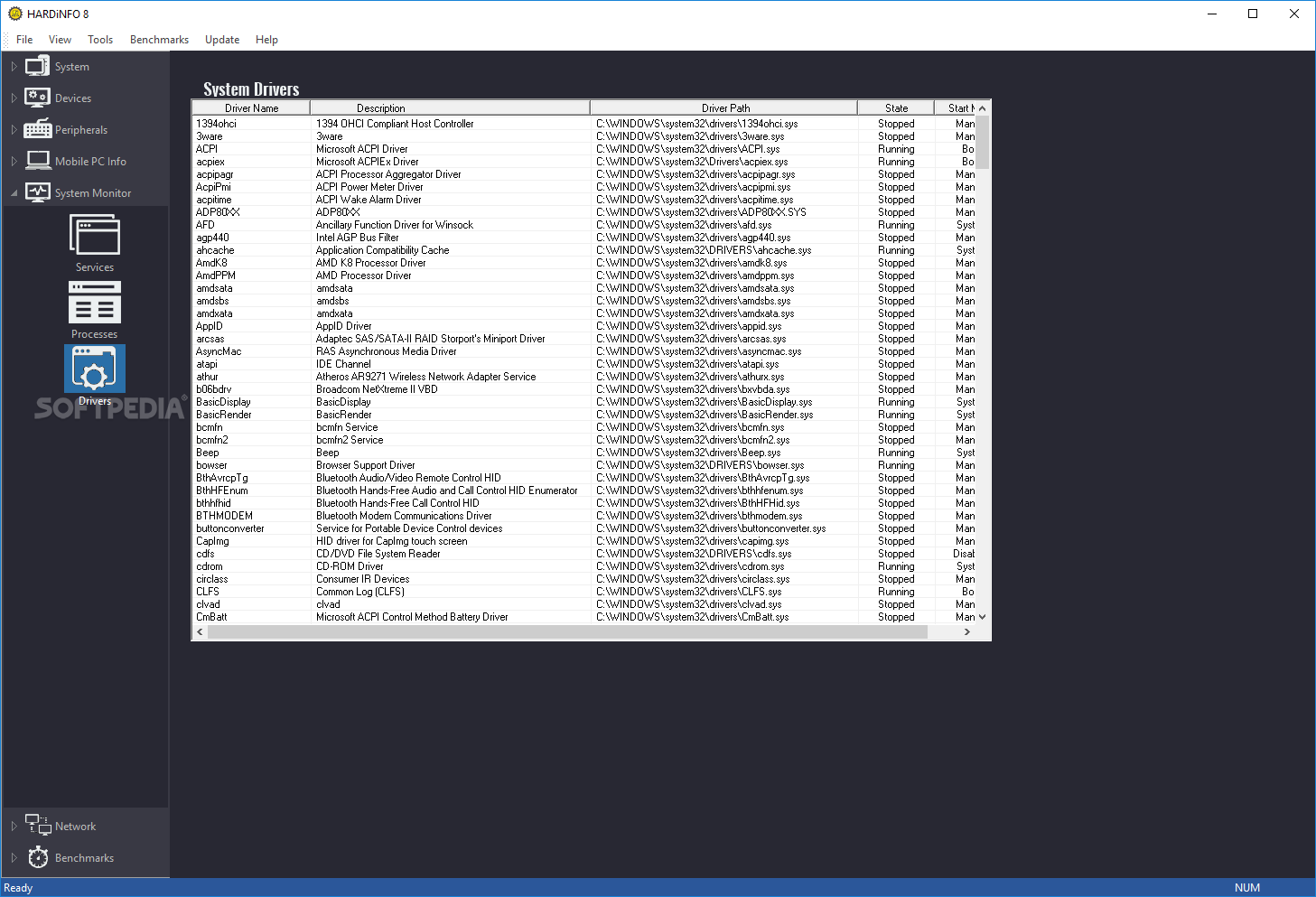Click 'CD-ROM Driver' description cell

350,566
